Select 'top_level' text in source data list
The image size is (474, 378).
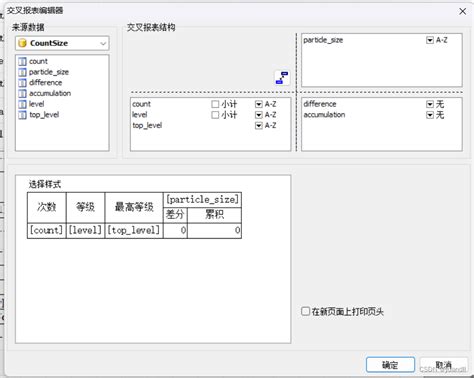tap(44, 115)
